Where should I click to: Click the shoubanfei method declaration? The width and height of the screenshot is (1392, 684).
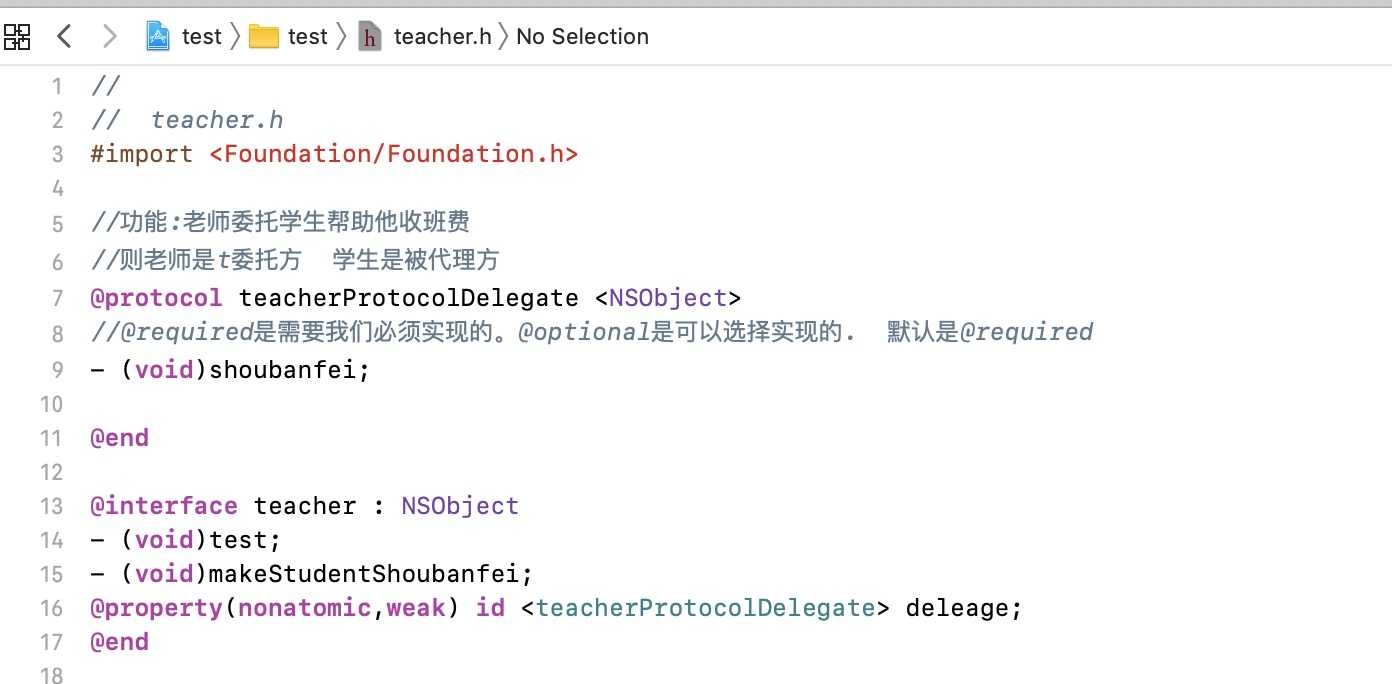pos(230,370)
